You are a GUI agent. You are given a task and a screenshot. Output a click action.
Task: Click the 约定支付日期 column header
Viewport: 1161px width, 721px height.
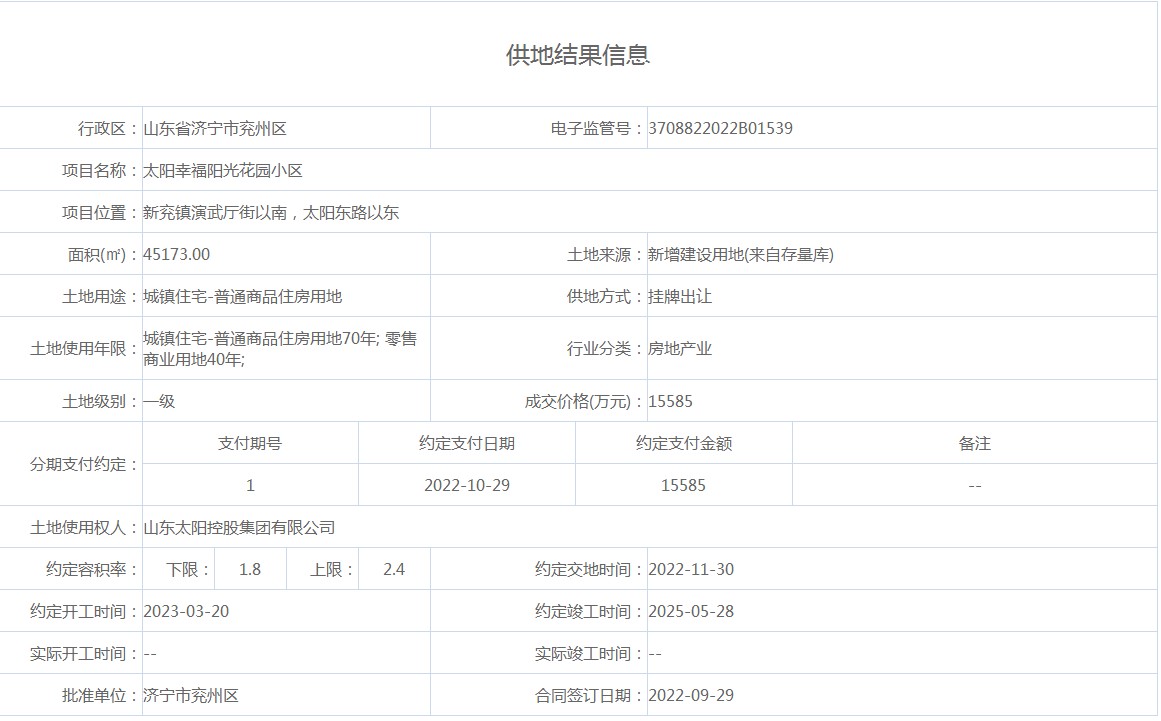click(467, 443)
